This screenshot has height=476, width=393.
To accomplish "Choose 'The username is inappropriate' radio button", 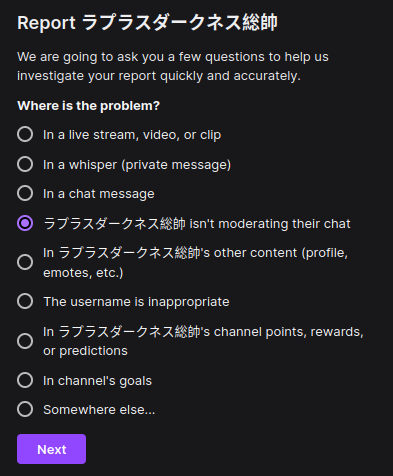I will coord(25,301).
